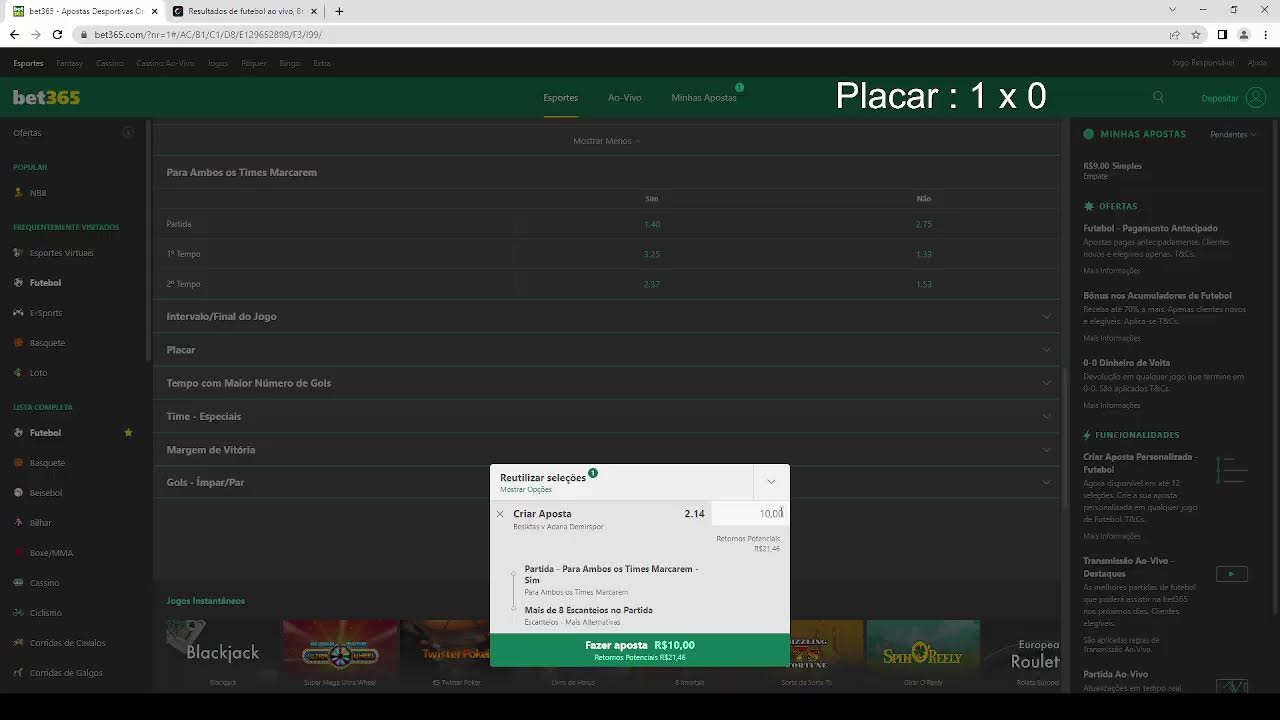1280x720 pixels.
Task: Select 2º Tempo Sim odds 2.37
Action: click(x=652, y=284)
